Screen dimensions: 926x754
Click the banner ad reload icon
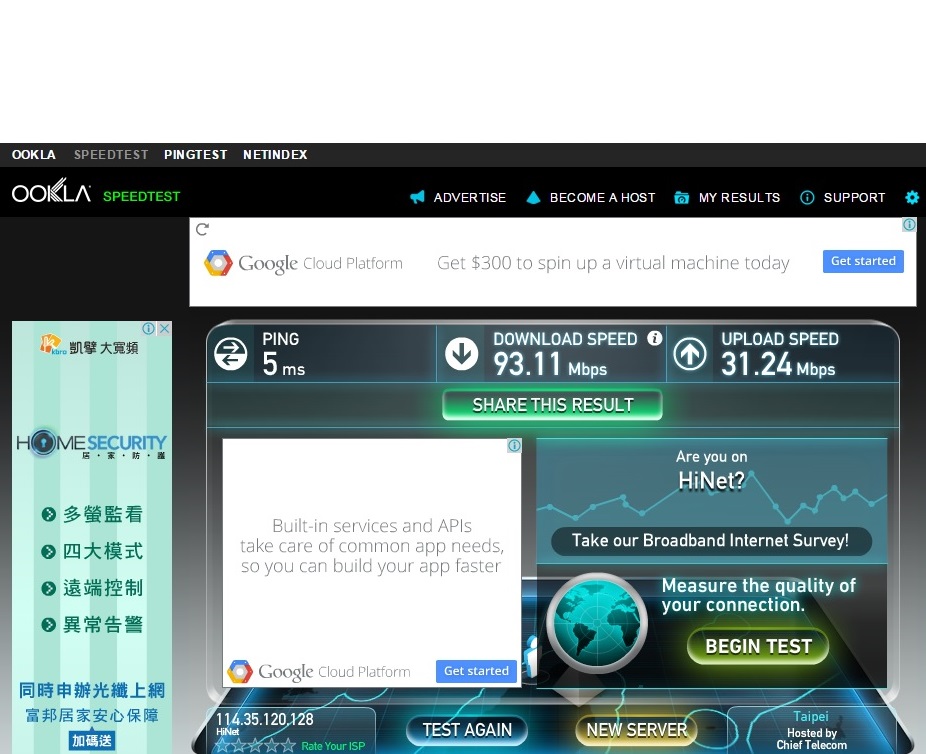click(x=202, y=229)
